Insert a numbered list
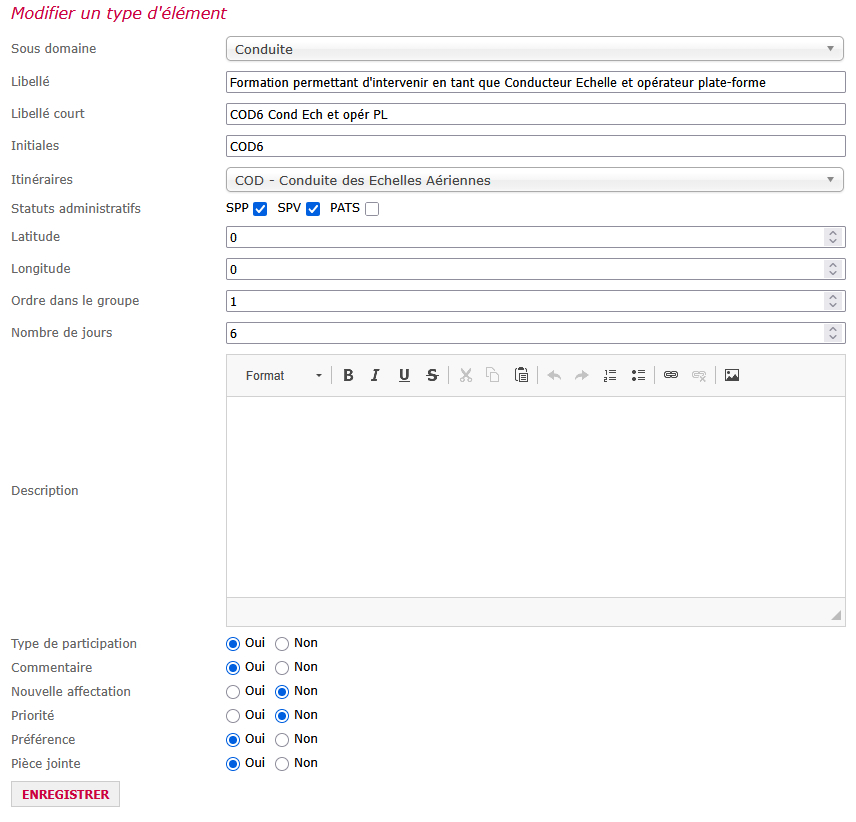Image resolution: width=856 pixels, height=822 pixels. 610,376
